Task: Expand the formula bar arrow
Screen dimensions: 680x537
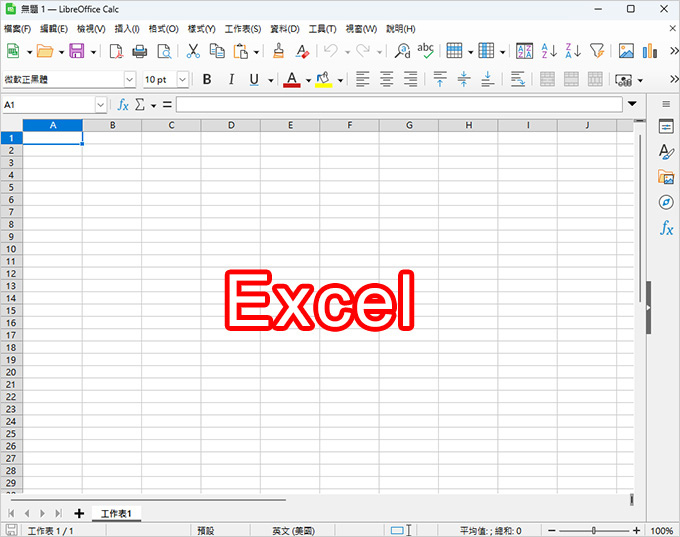Action: coord(632,104)
